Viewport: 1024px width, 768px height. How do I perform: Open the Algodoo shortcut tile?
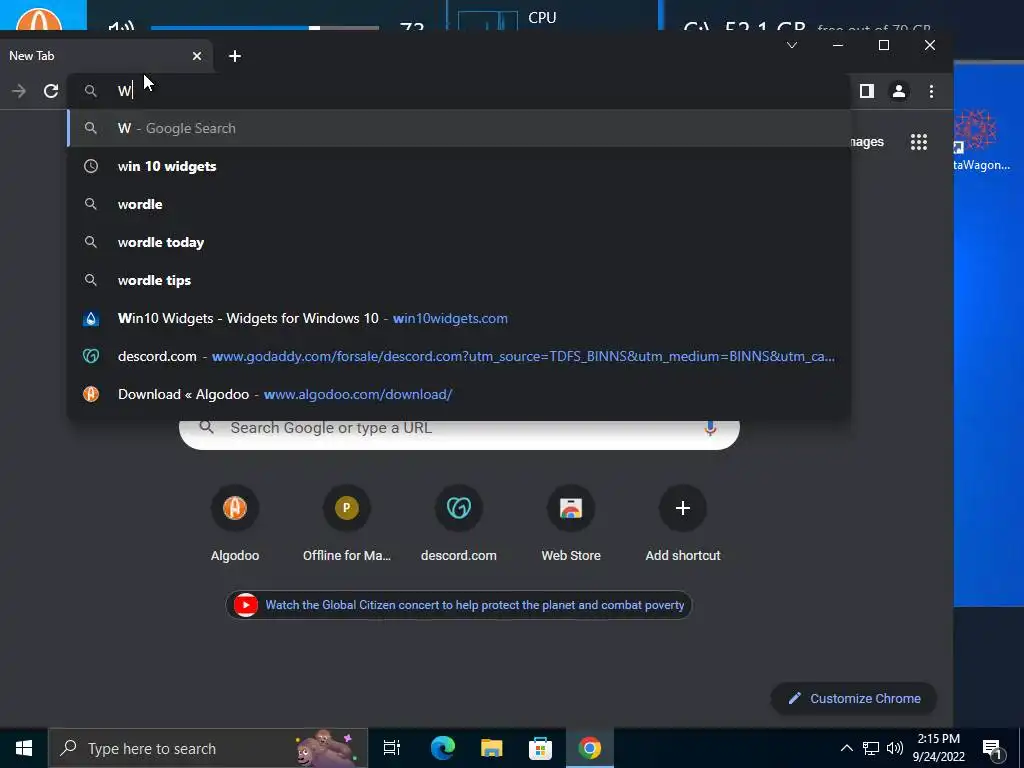pos(235,524)
